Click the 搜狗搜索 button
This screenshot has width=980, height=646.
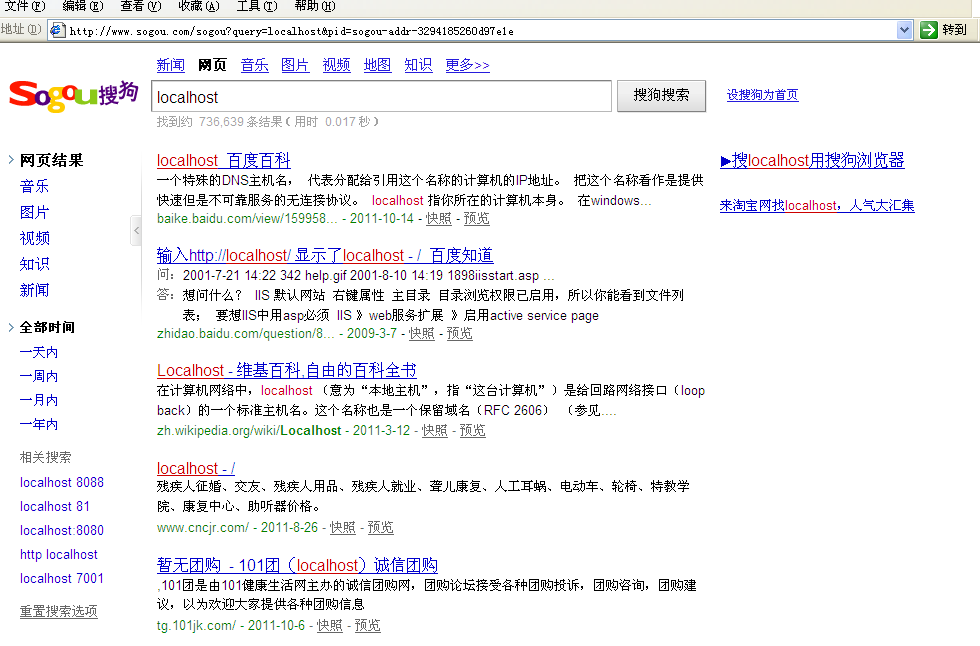(661, 96)
